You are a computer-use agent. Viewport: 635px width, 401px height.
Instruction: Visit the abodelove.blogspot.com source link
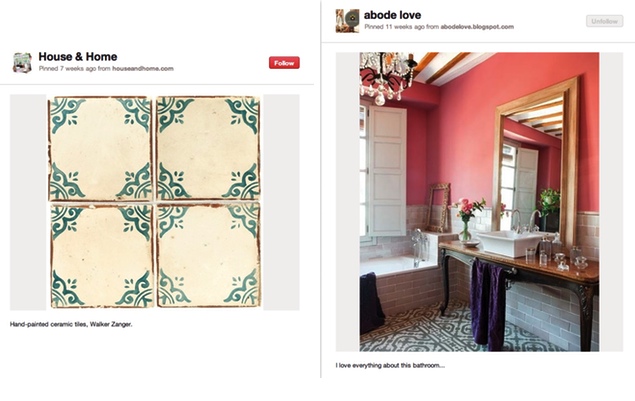click(x=477, y=27)
